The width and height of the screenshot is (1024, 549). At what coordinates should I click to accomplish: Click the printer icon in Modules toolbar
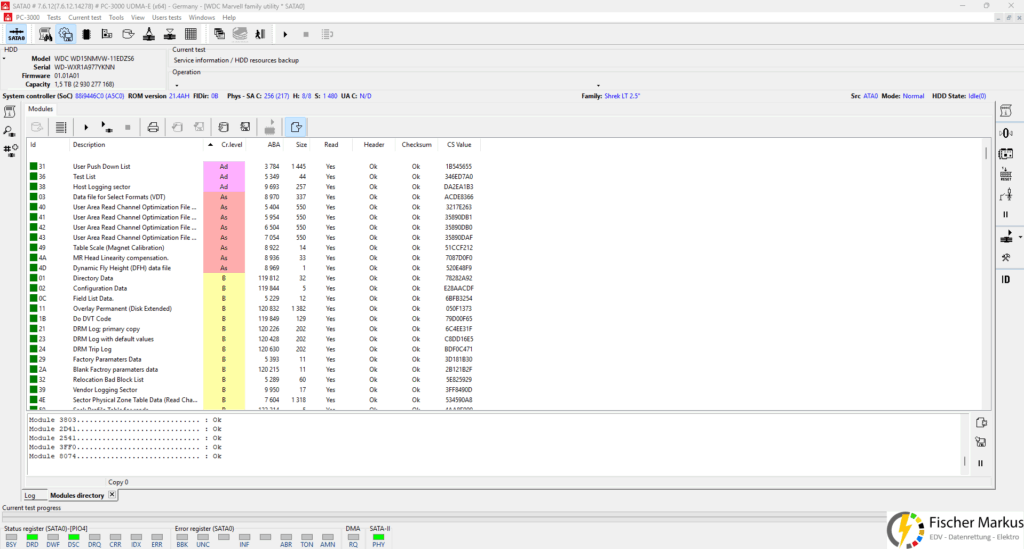pyautogui.click(x=153, y=127)
